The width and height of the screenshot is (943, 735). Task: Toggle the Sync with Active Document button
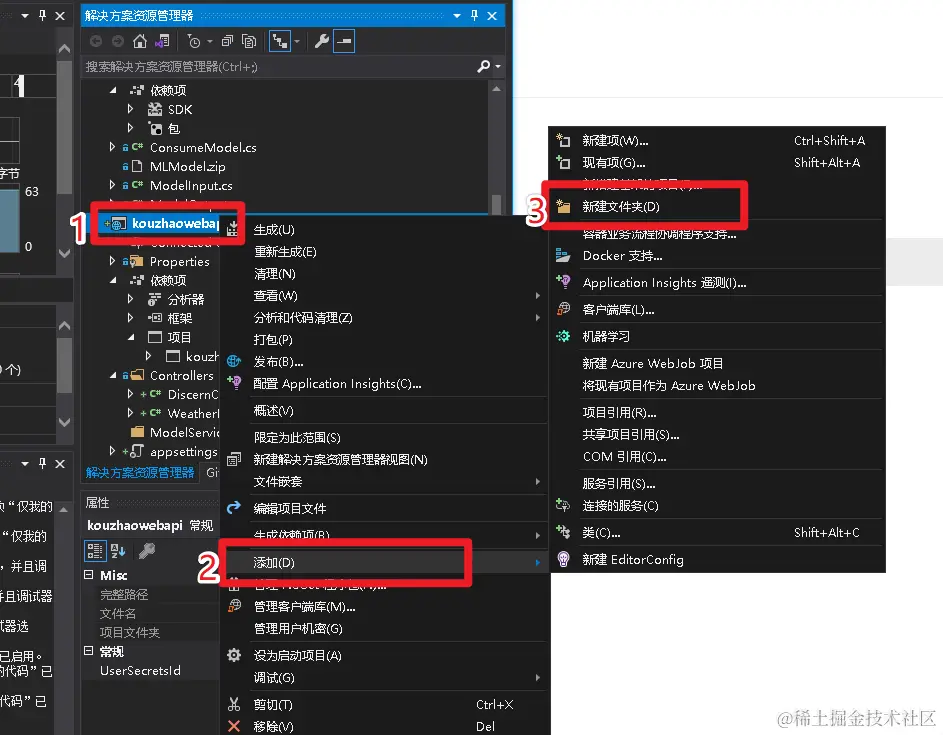tap(280, 42)
